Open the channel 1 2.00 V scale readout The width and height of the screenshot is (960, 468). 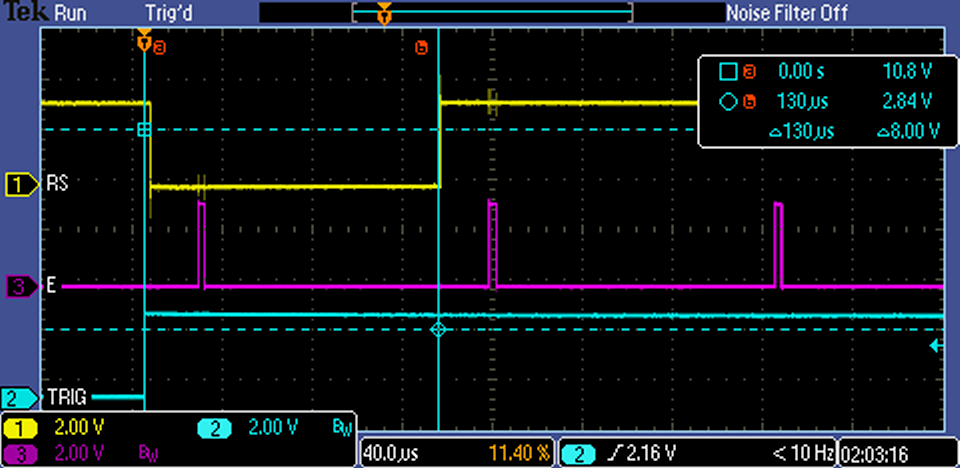76,428
